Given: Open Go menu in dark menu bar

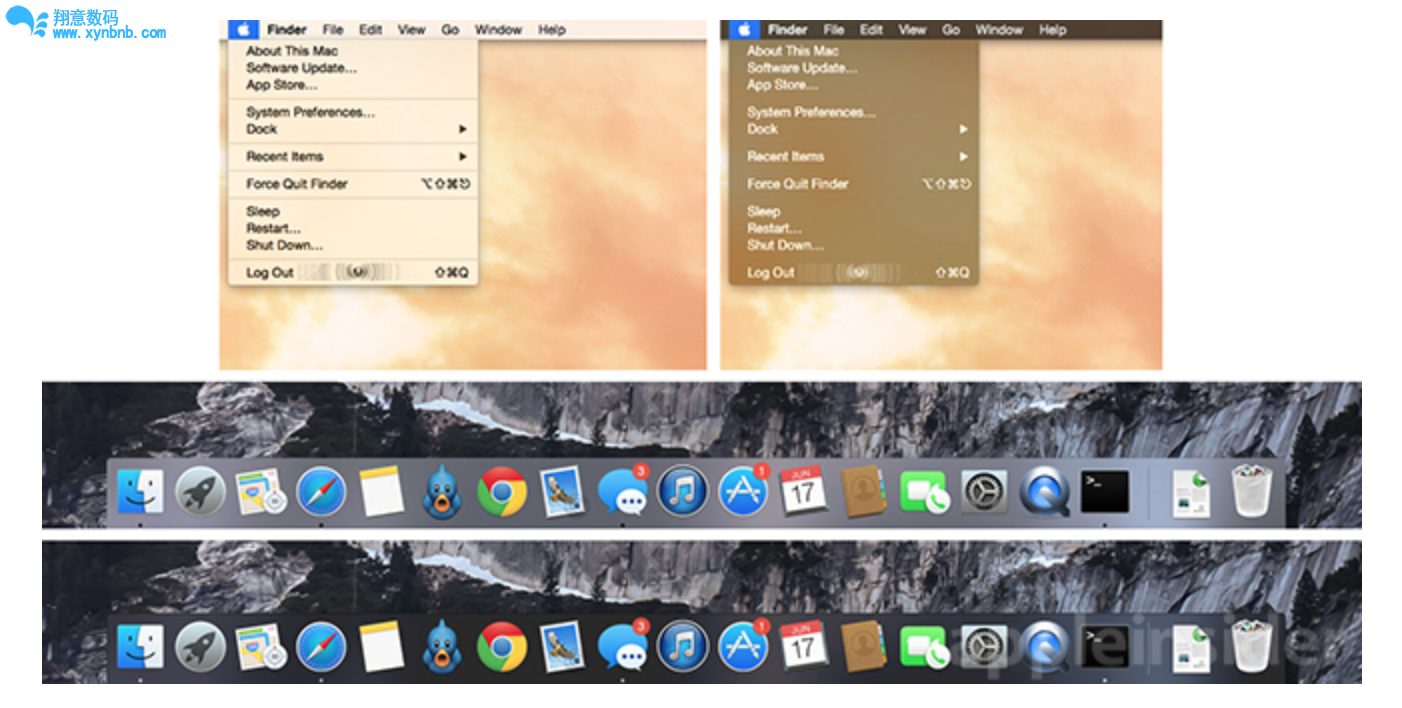Looking at the screenshot, I should [951, 30].
